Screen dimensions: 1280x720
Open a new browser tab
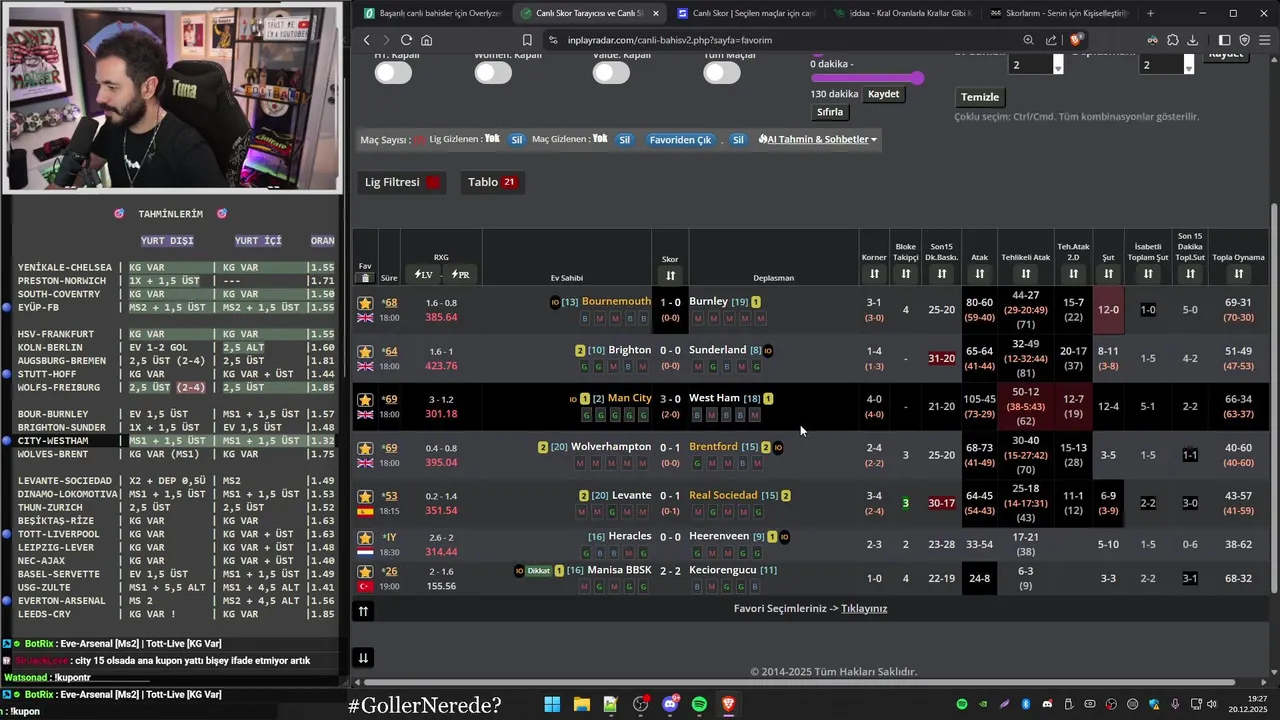click(1150, 13)
